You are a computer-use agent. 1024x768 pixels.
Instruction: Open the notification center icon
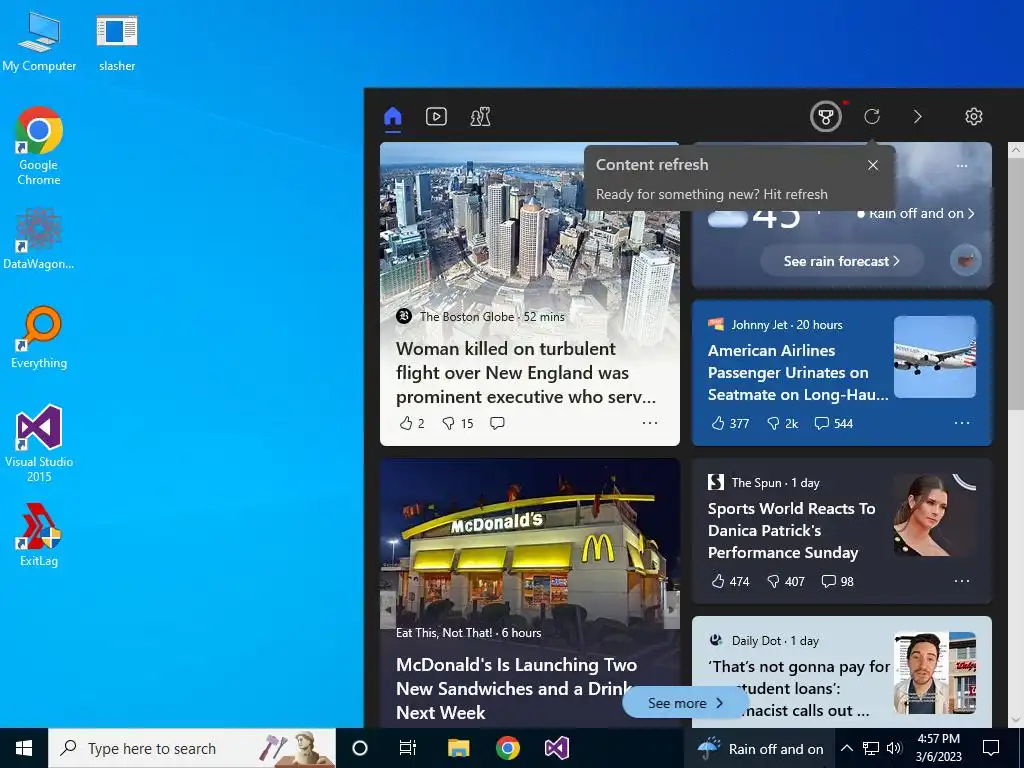point(991,748)
